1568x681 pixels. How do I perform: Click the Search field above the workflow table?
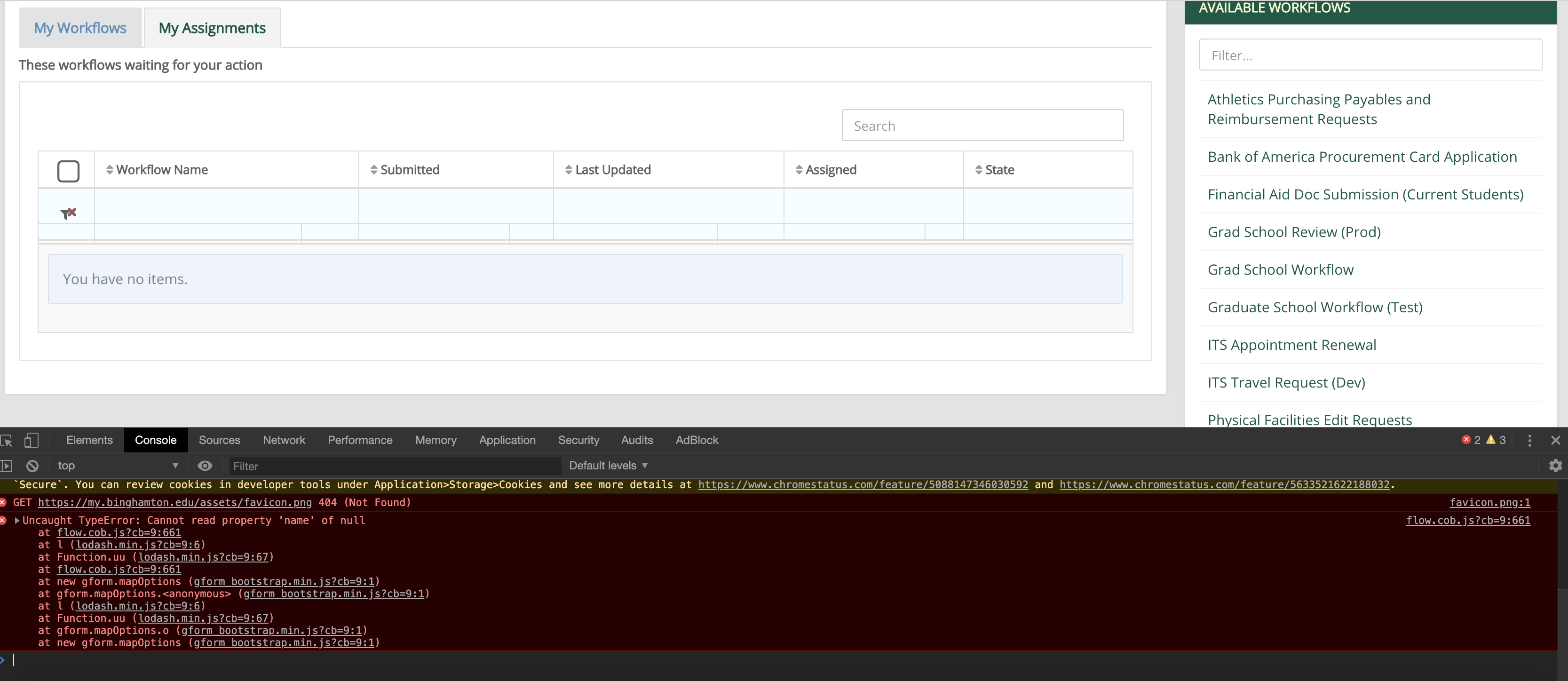(982, 125)
